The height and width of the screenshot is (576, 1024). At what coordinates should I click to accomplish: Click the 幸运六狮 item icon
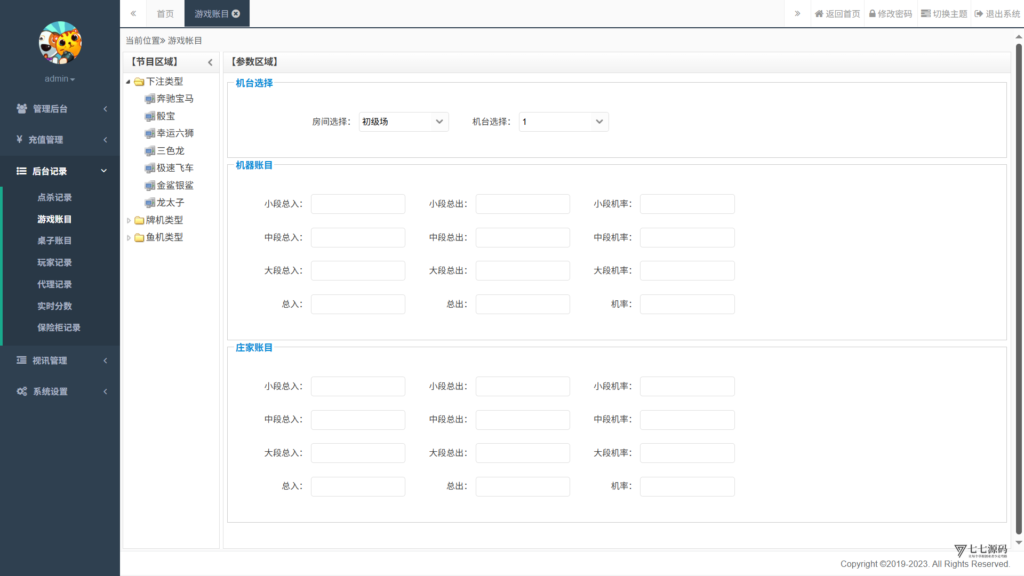pos(150,133)
